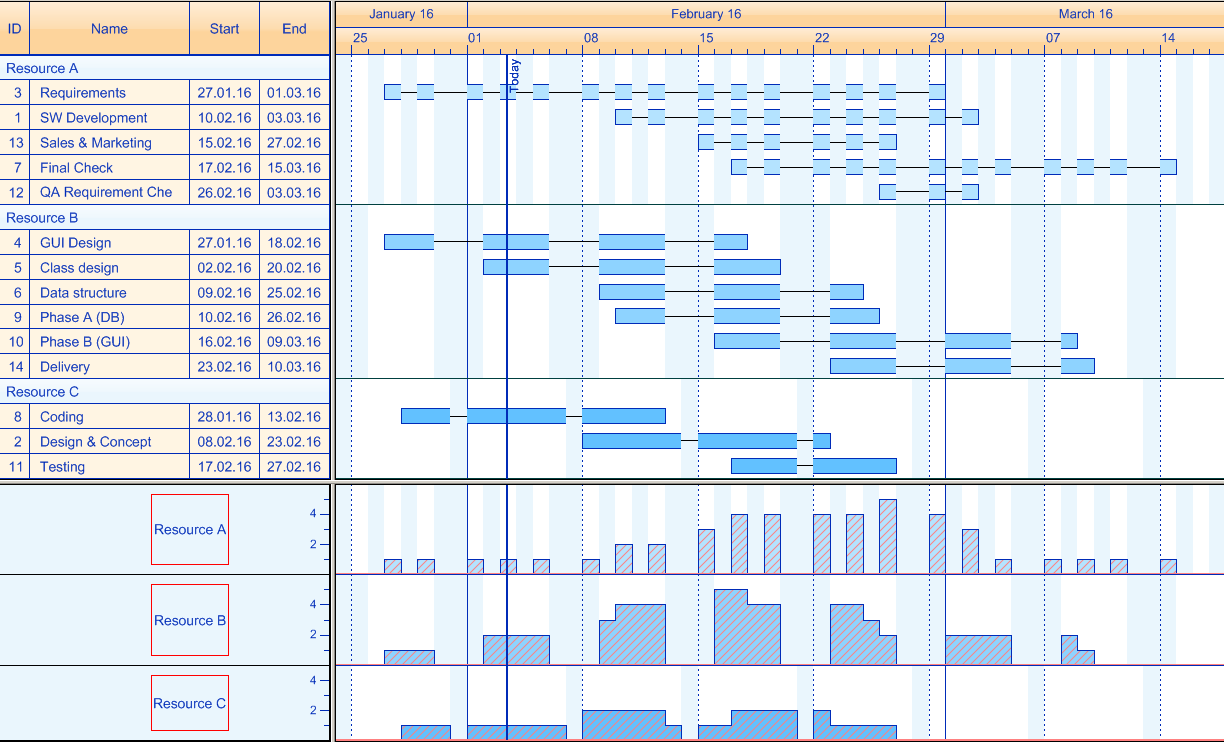1224x742 pixels.
Task: Click the Resource B histogram peak at 15 February
Action: click(731, 627)
